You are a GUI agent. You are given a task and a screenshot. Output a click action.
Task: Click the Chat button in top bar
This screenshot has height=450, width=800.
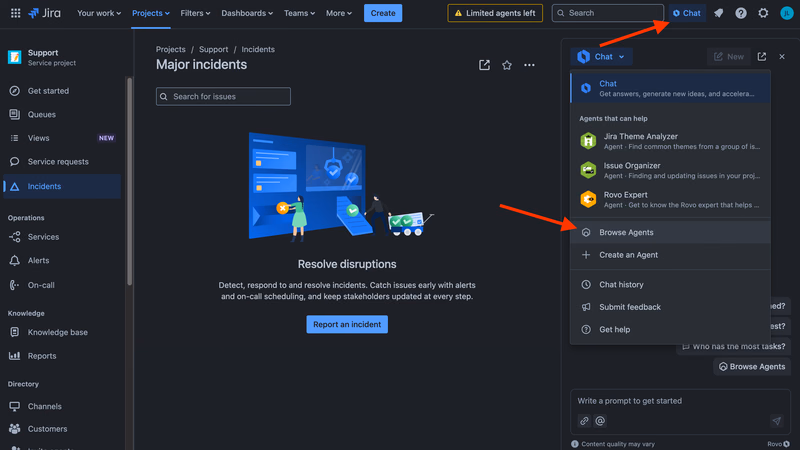[687, 13]
